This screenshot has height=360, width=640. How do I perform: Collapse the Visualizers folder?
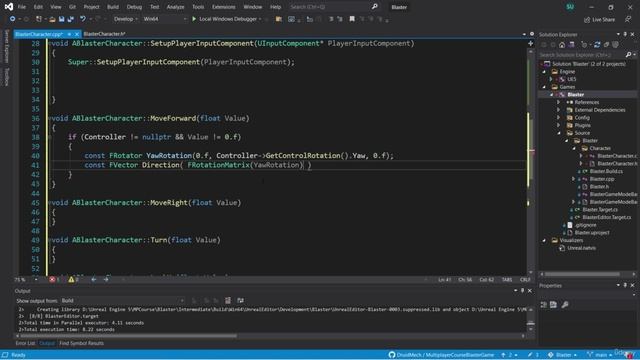(x=544, y=240)
